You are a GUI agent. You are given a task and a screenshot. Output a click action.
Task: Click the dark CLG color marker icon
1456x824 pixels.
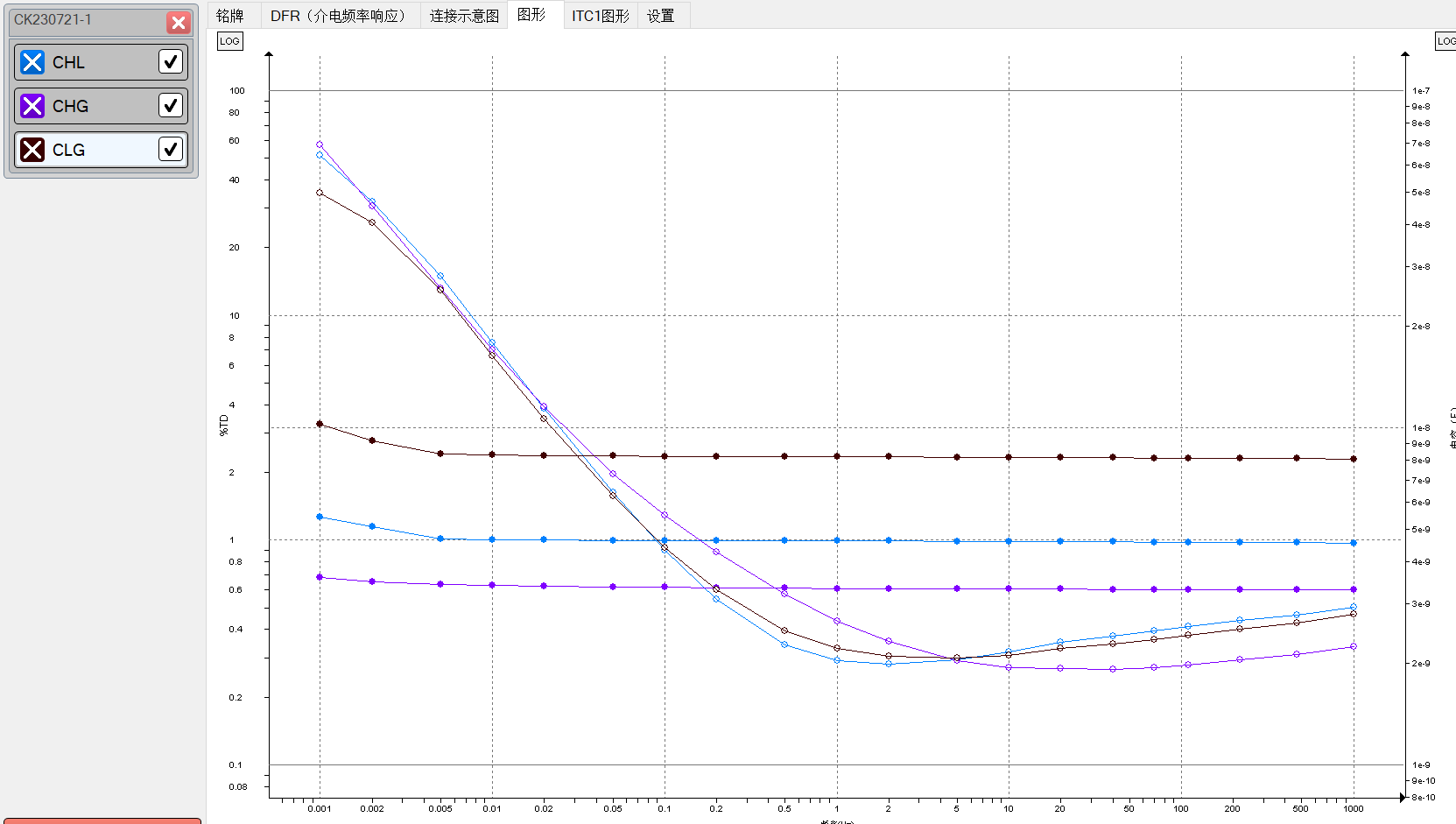(32, 149)
